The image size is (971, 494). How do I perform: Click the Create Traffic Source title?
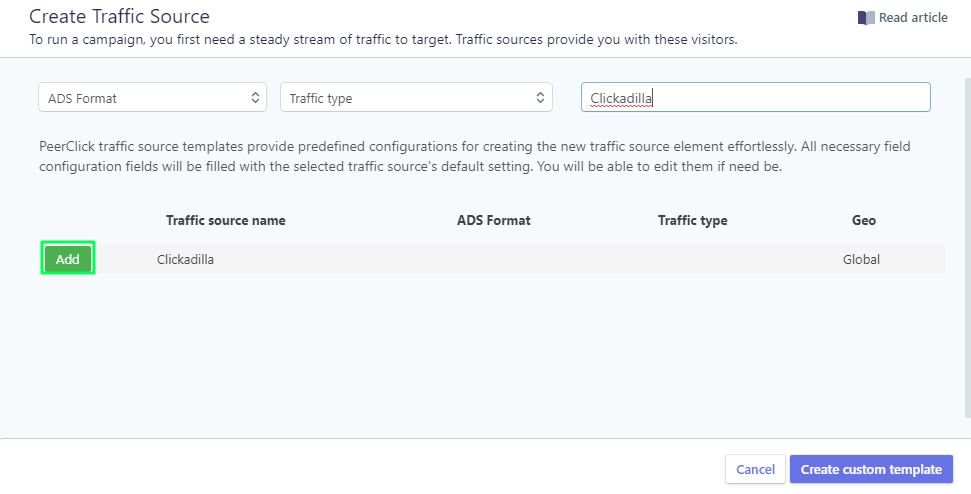pyautogui.click(x=119, y=16)
